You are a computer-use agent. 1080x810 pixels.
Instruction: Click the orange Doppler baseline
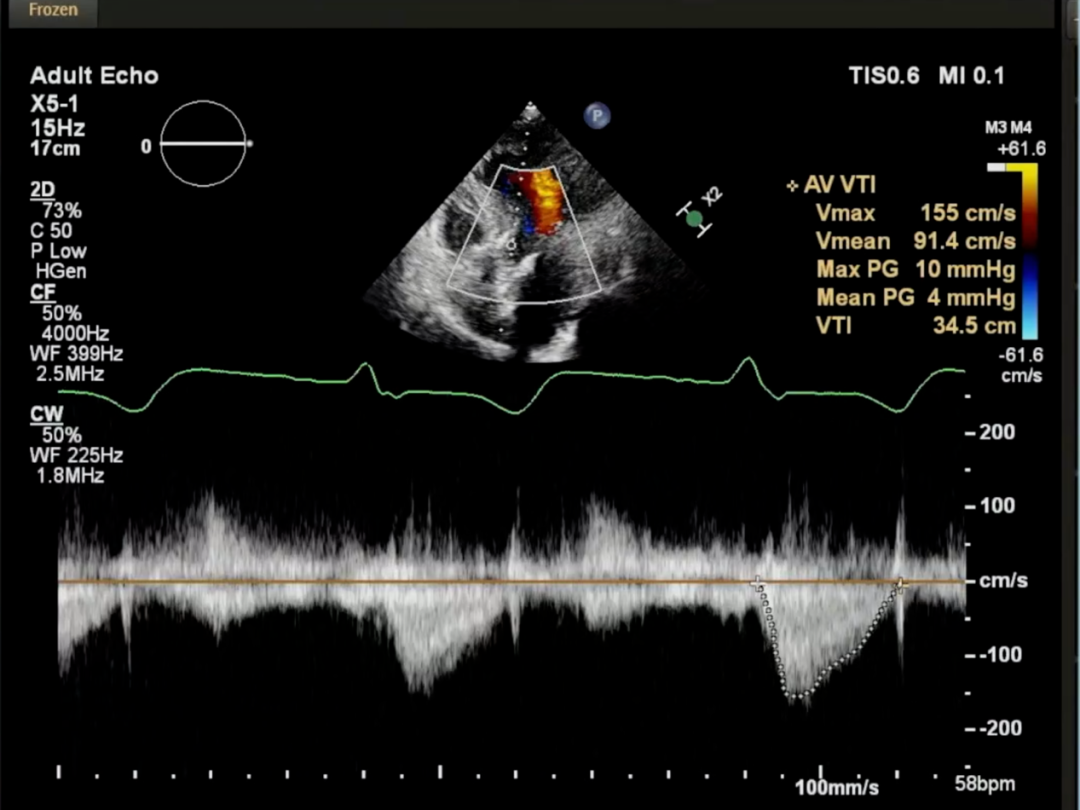400,581
